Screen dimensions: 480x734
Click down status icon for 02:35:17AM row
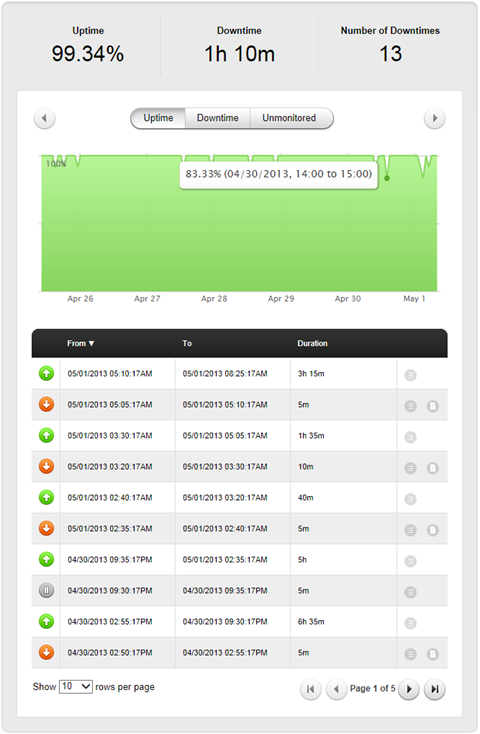(46, 528)
